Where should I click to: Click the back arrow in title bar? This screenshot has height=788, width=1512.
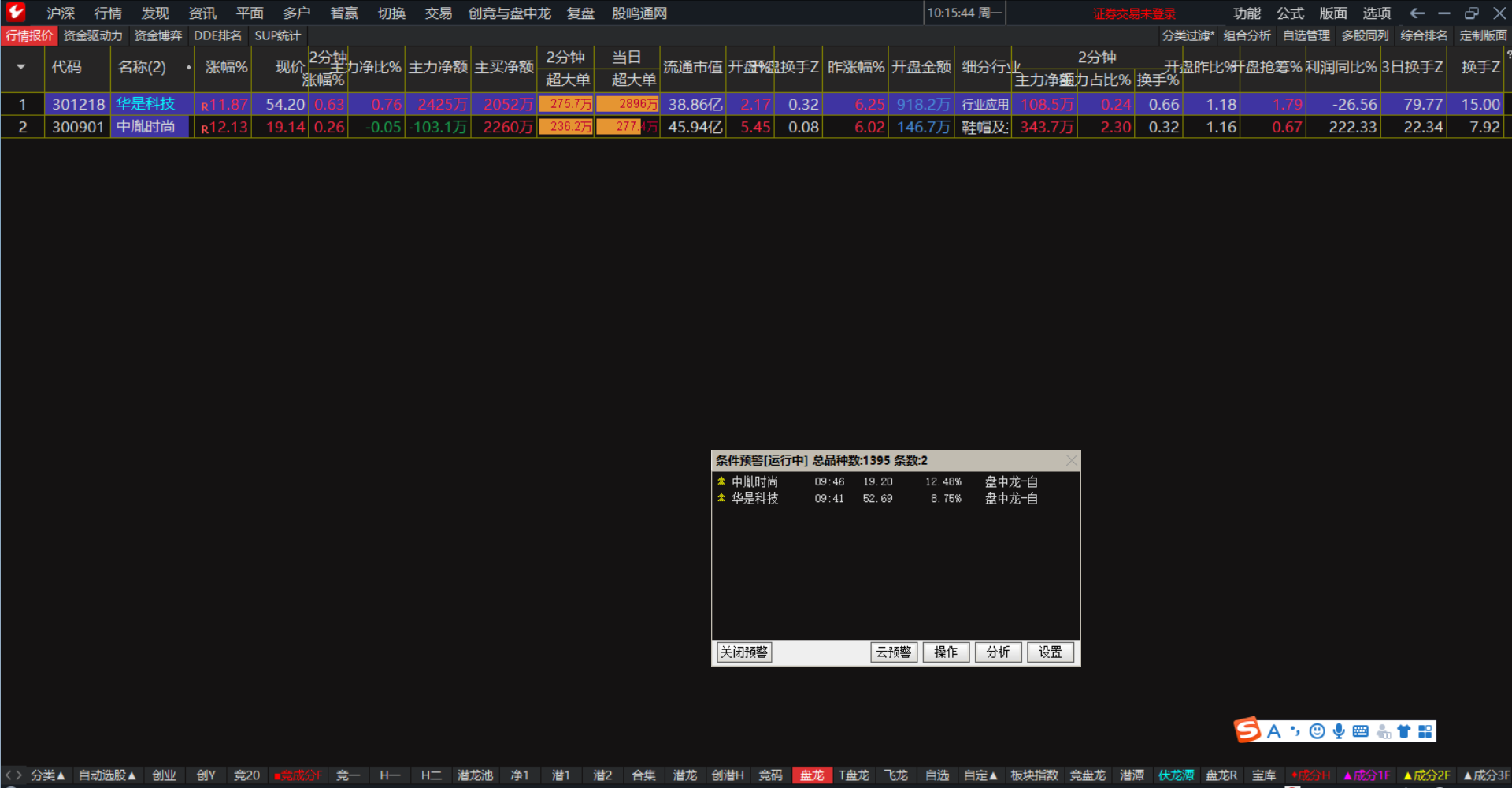[x=1417, y=13]
